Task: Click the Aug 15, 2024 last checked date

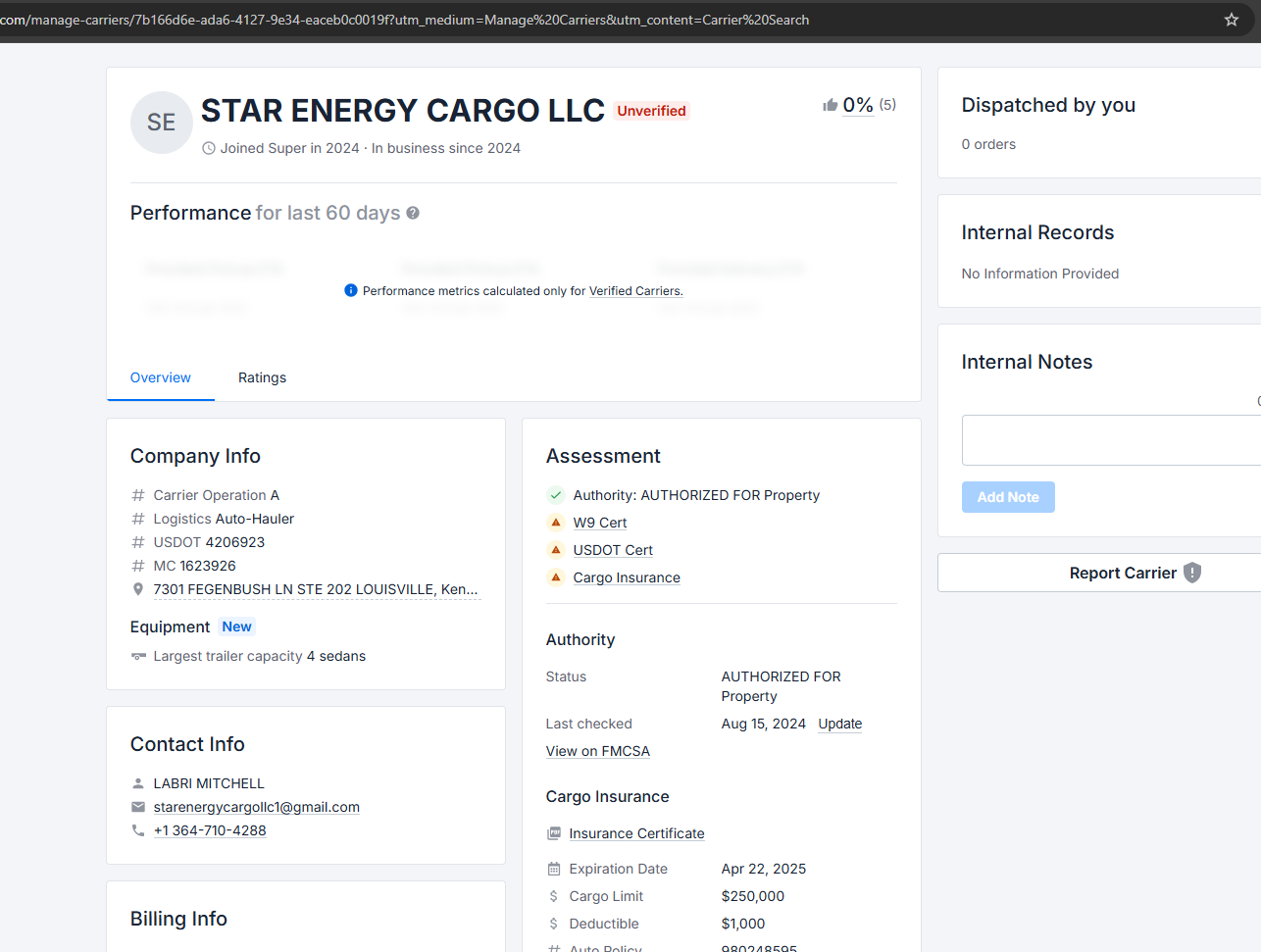Action: [x=764, y=724]
